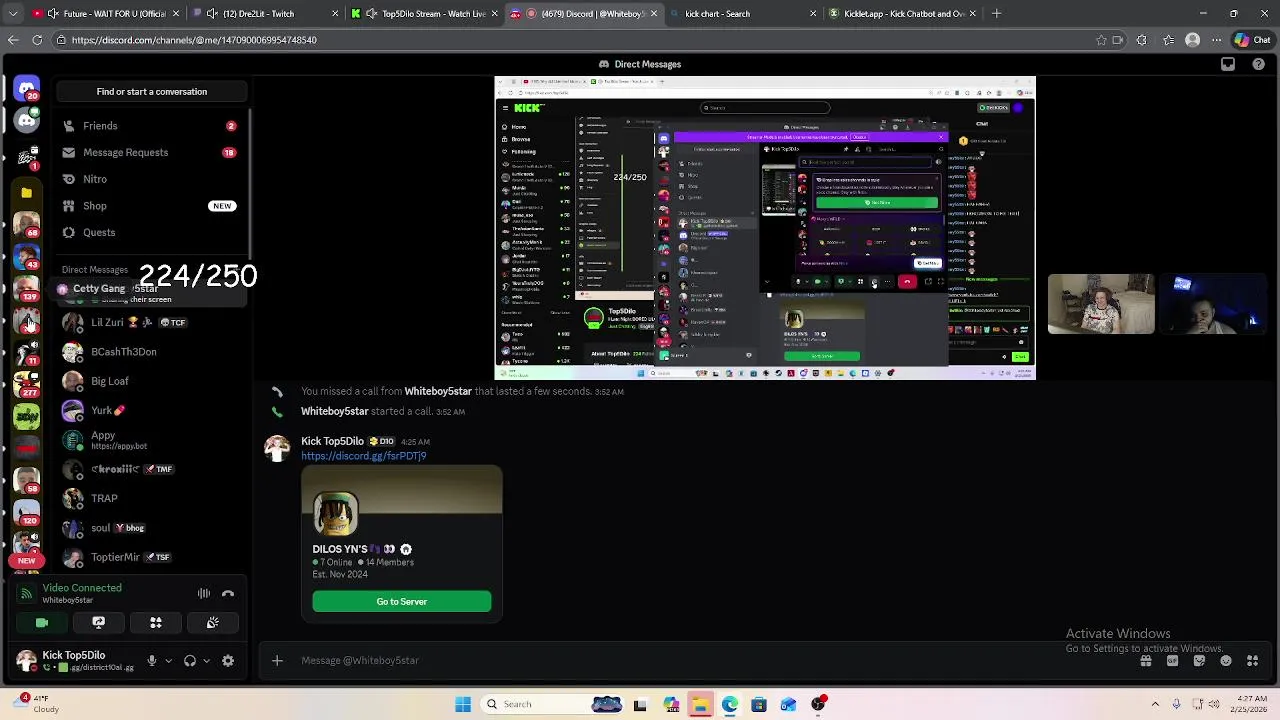
Task: Open the browser tab search dropdown
Action: point(13,14)
